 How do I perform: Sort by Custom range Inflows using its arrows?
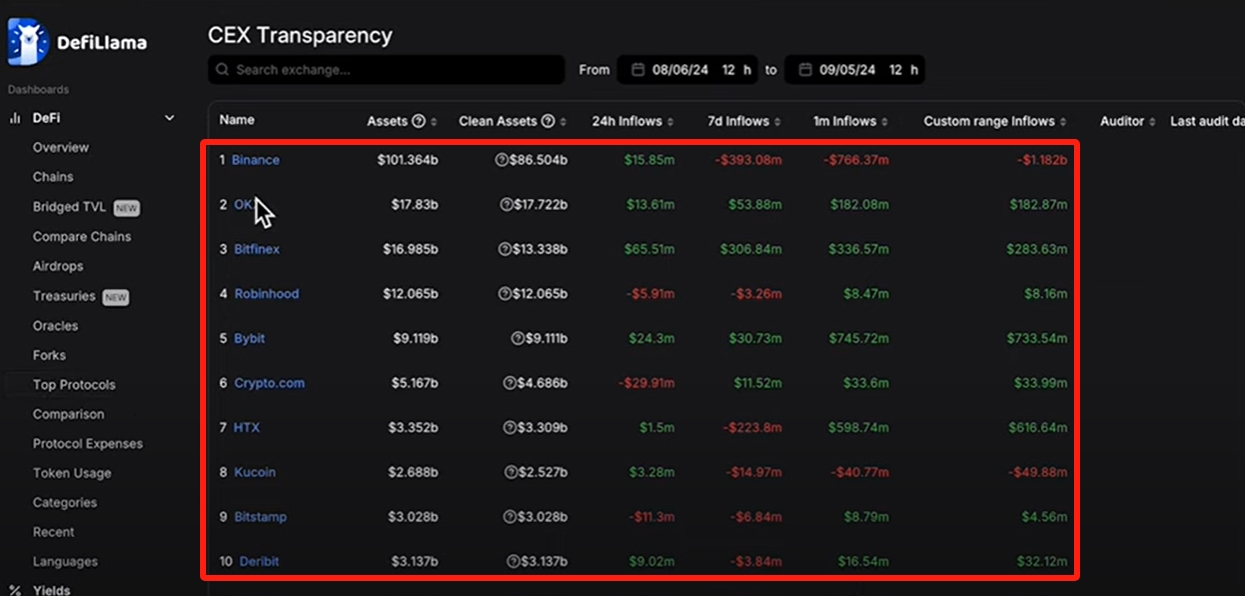1064,122
